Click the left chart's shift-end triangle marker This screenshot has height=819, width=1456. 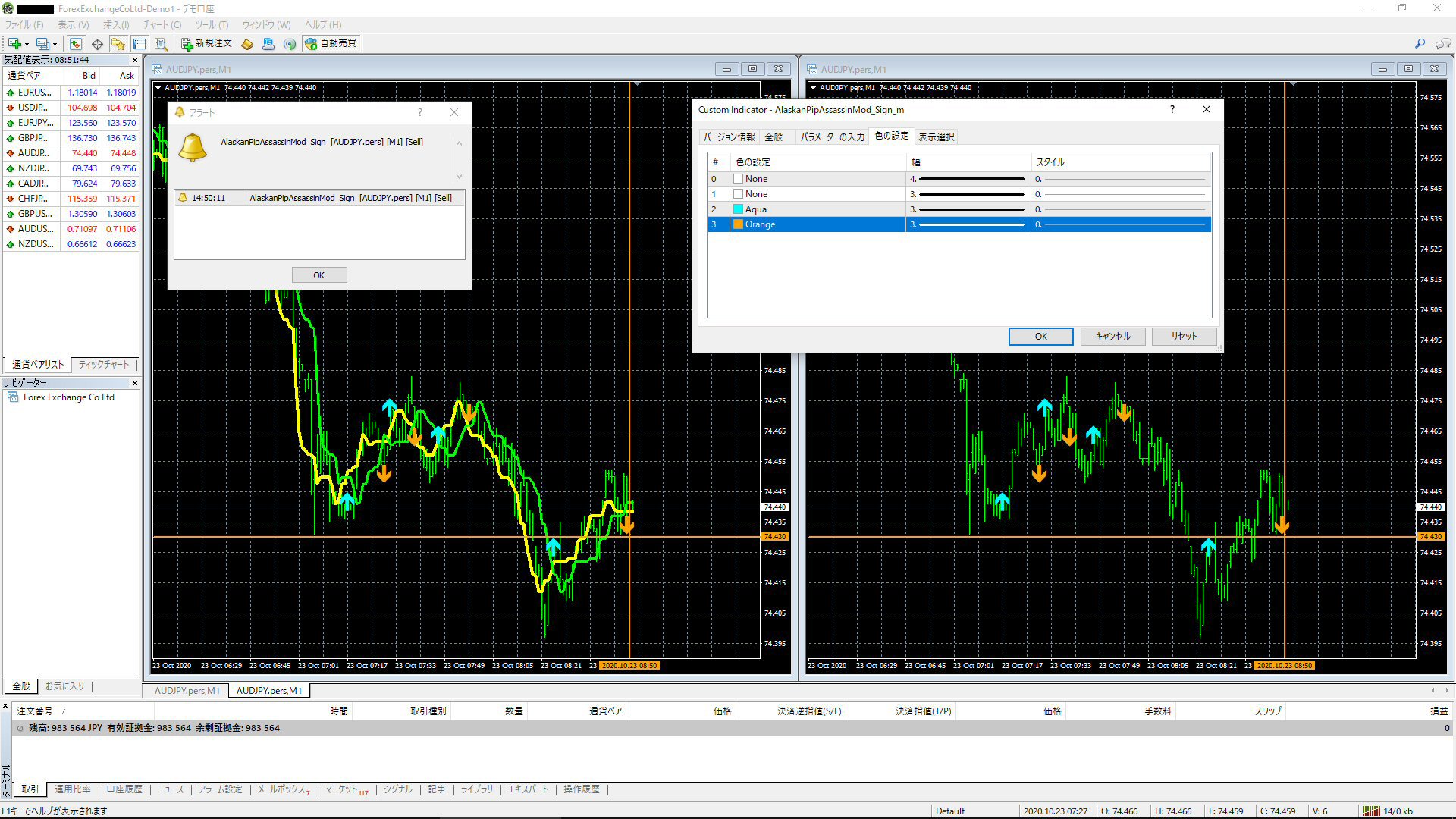point(638,83)
